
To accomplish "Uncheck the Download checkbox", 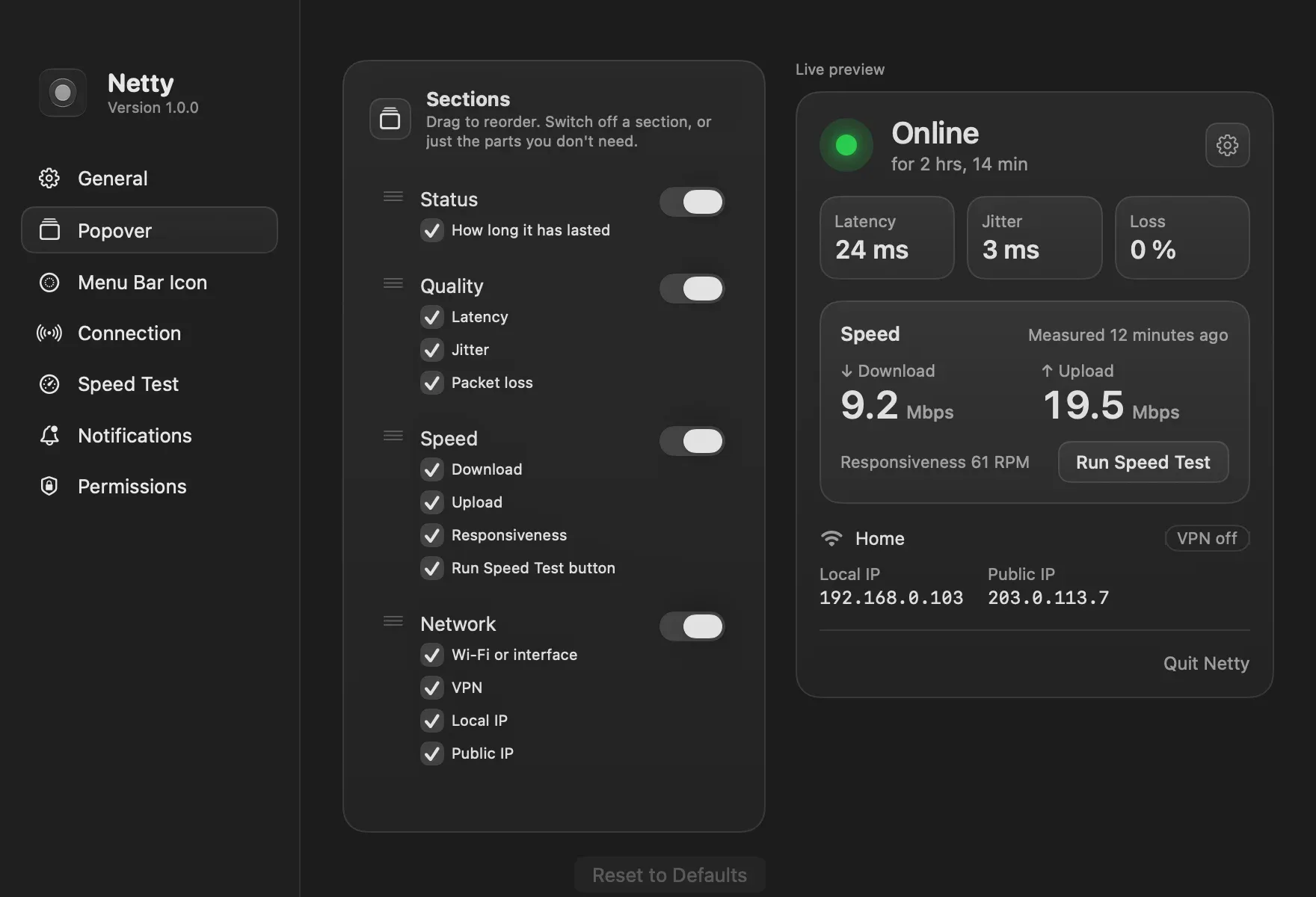I will point(432,469).
